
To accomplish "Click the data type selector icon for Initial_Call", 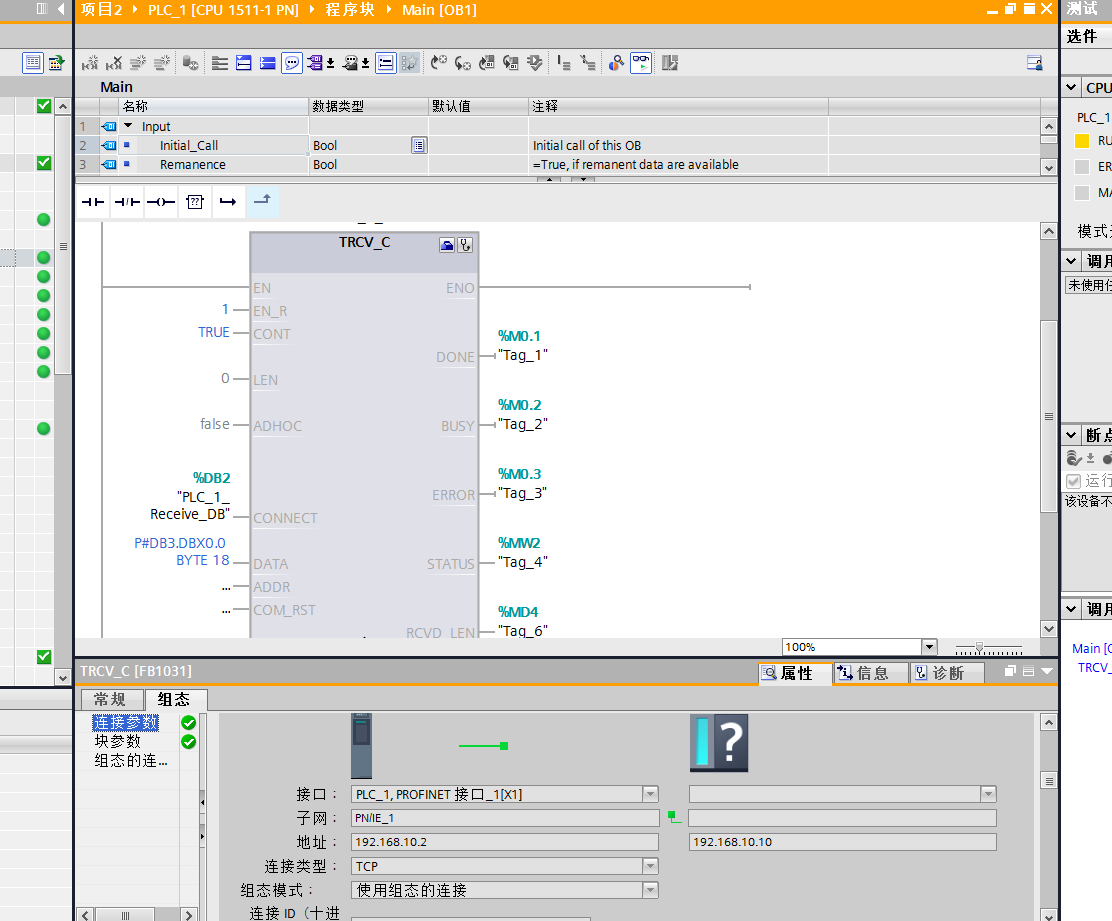I will click(419, 145).
